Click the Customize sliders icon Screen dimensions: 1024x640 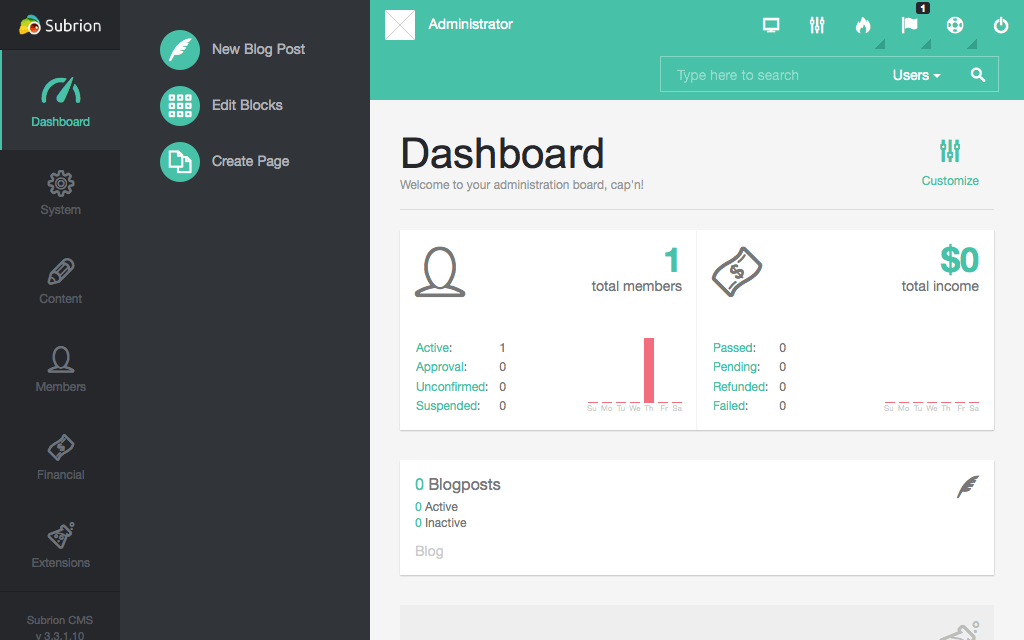coord(950,151)
